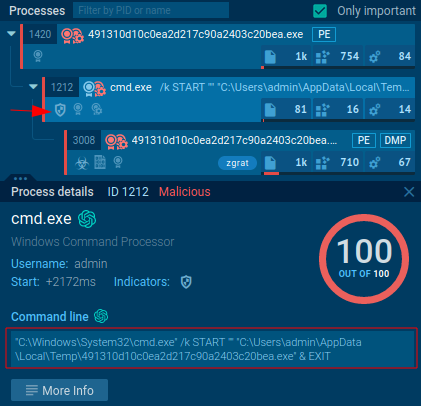The width and height of the screenshot is (421, 406).
Task: Click the DMP tag on process 3008
Action: 395,140
